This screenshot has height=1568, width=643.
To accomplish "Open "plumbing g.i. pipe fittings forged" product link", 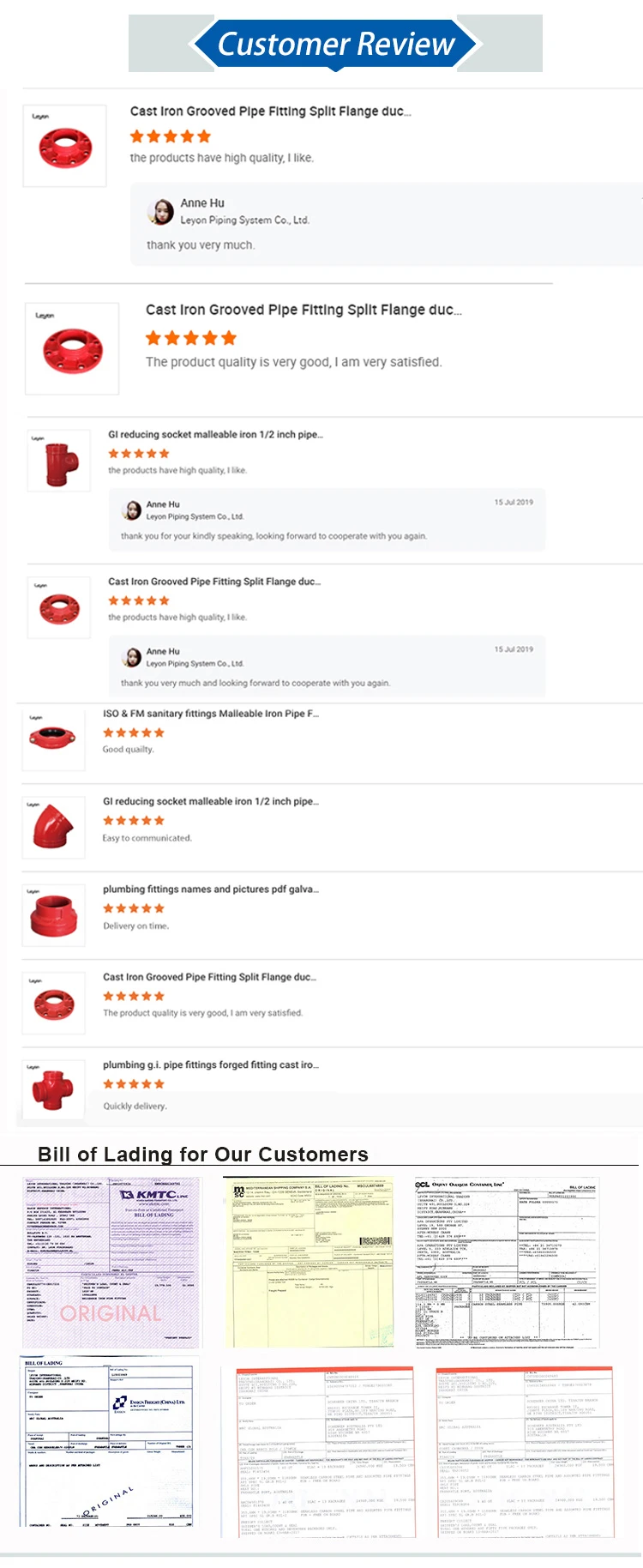I will (211, 1064).
